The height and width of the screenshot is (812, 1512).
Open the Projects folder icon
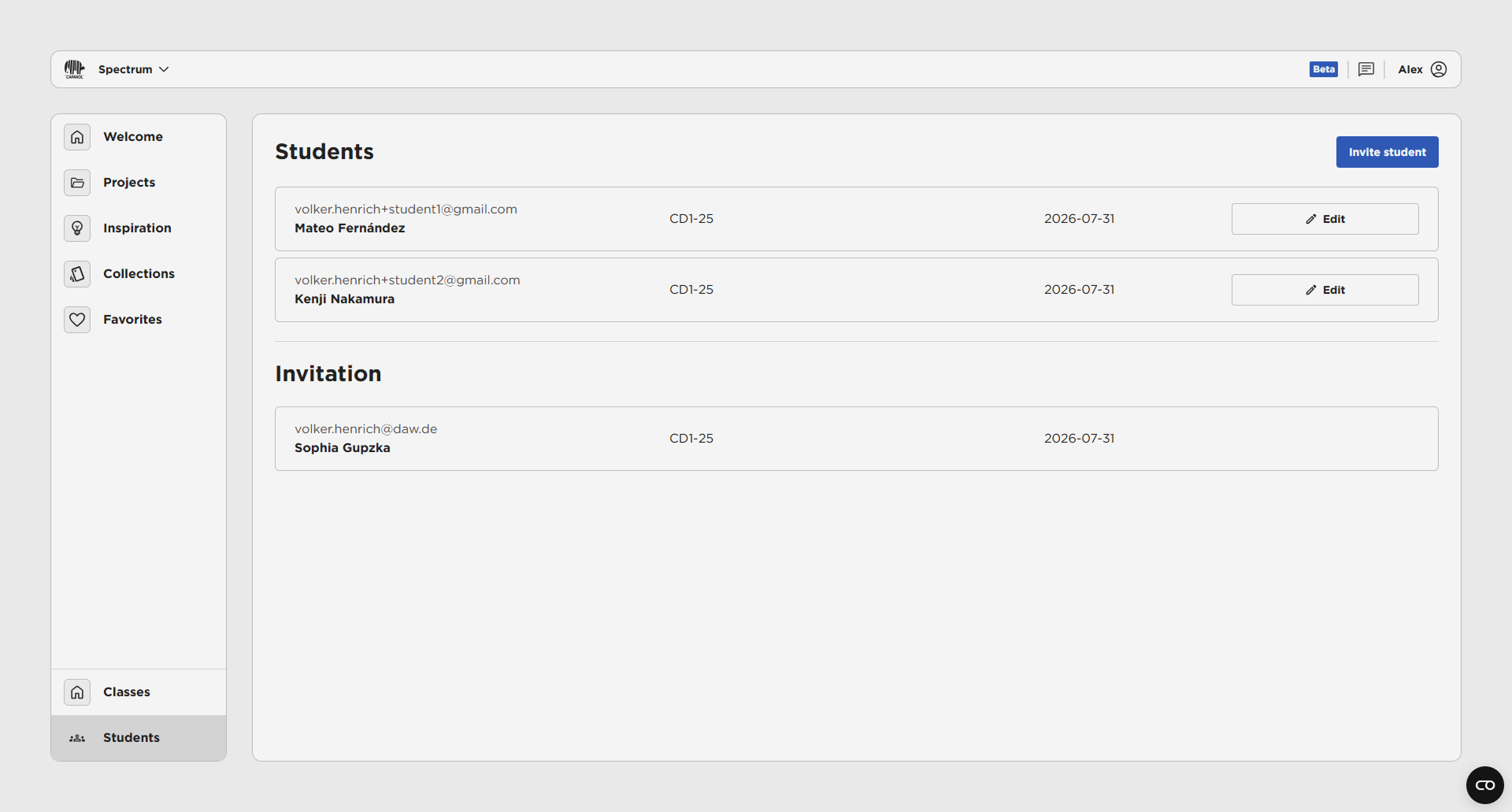(x=77, y=183)
